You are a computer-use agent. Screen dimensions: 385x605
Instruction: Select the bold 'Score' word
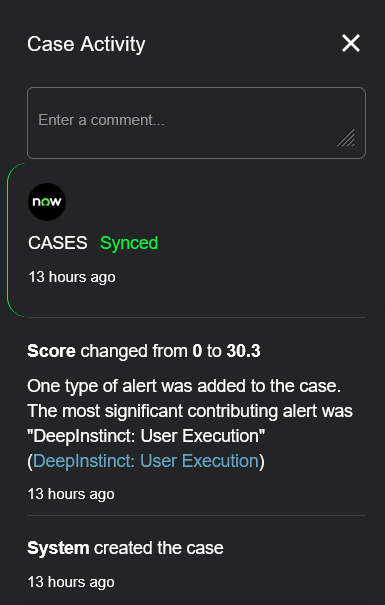point(51,351)
